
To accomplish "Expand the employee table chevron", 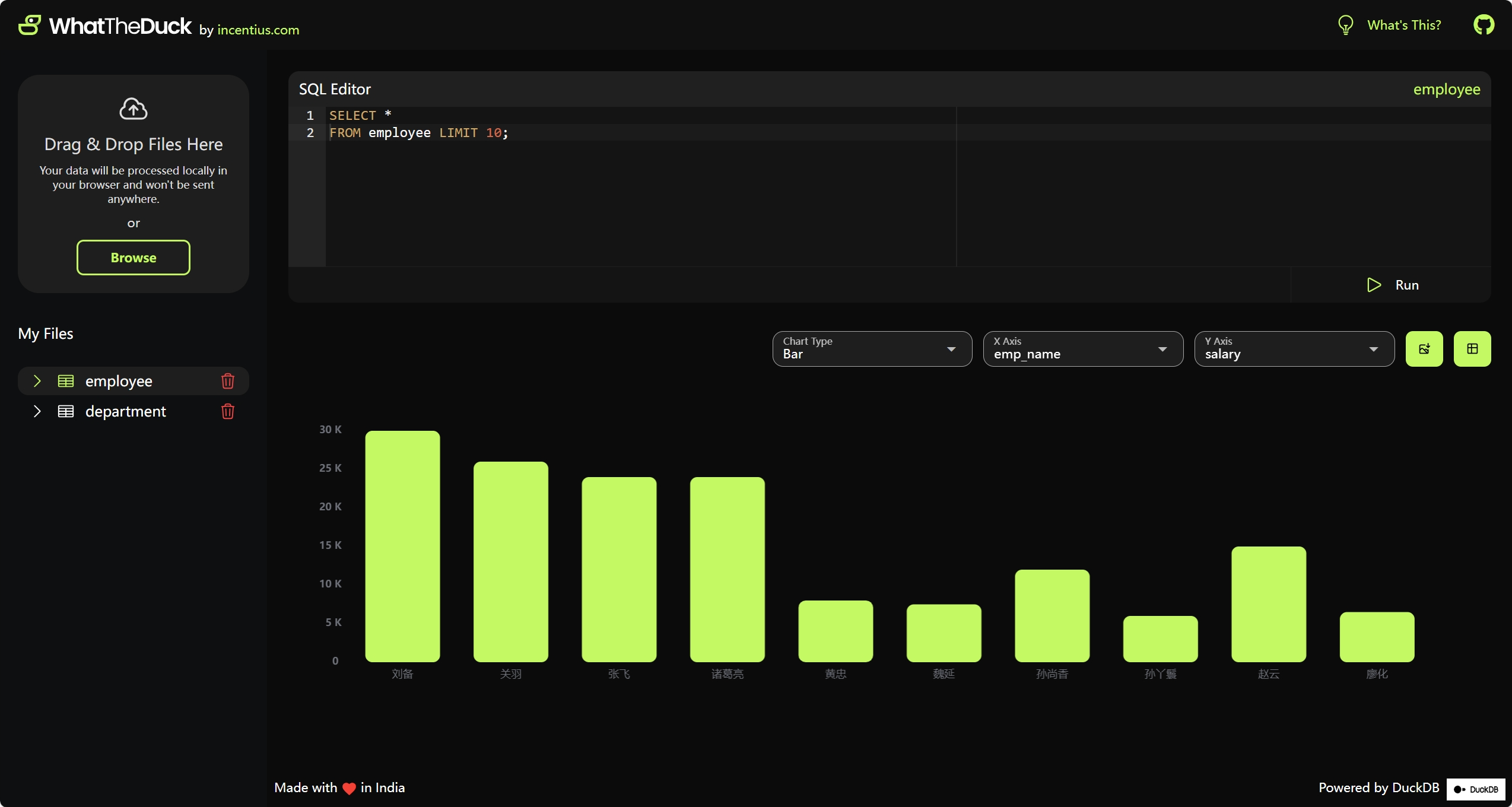I will pos(37,381).
